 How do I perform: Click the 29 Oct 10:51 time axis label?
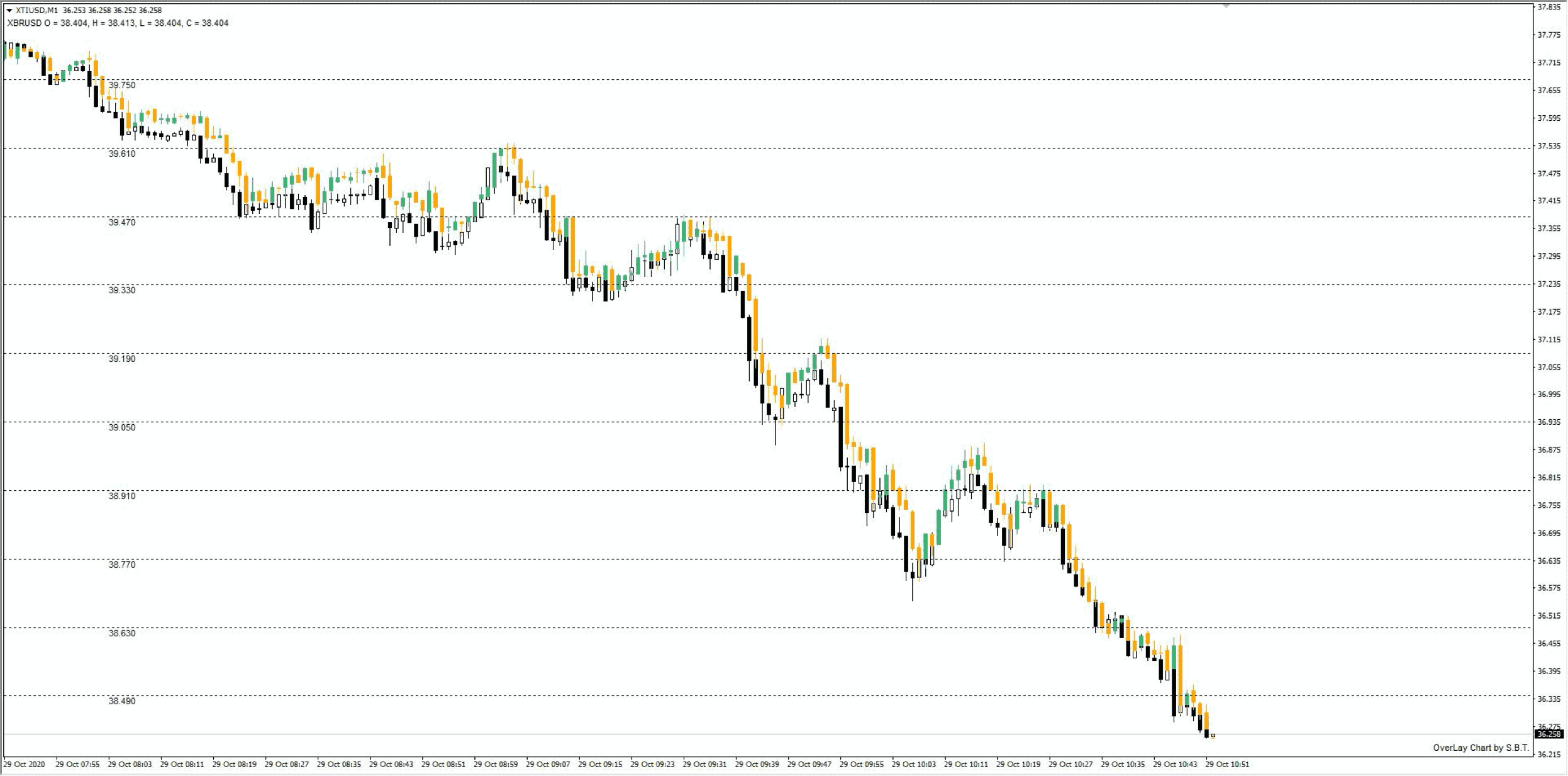[x=1227, y=764]
